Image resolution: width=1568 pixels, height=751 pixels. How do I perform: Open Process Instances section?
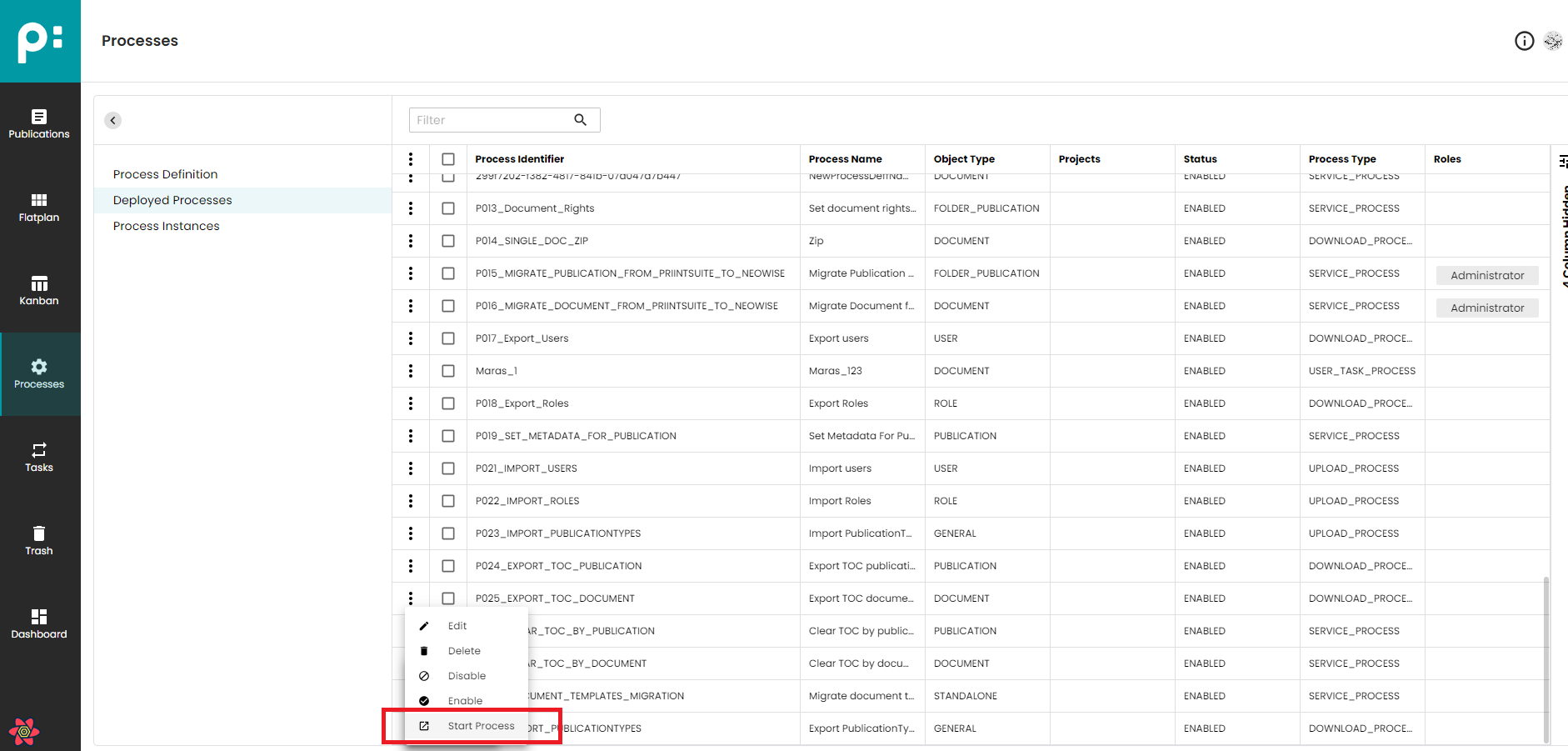[166, 226]
